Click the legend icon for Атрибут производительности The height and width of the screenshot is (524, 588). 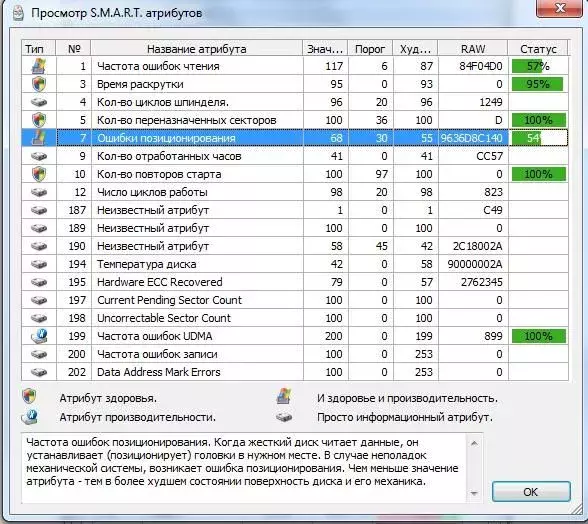tap(29, 417)
